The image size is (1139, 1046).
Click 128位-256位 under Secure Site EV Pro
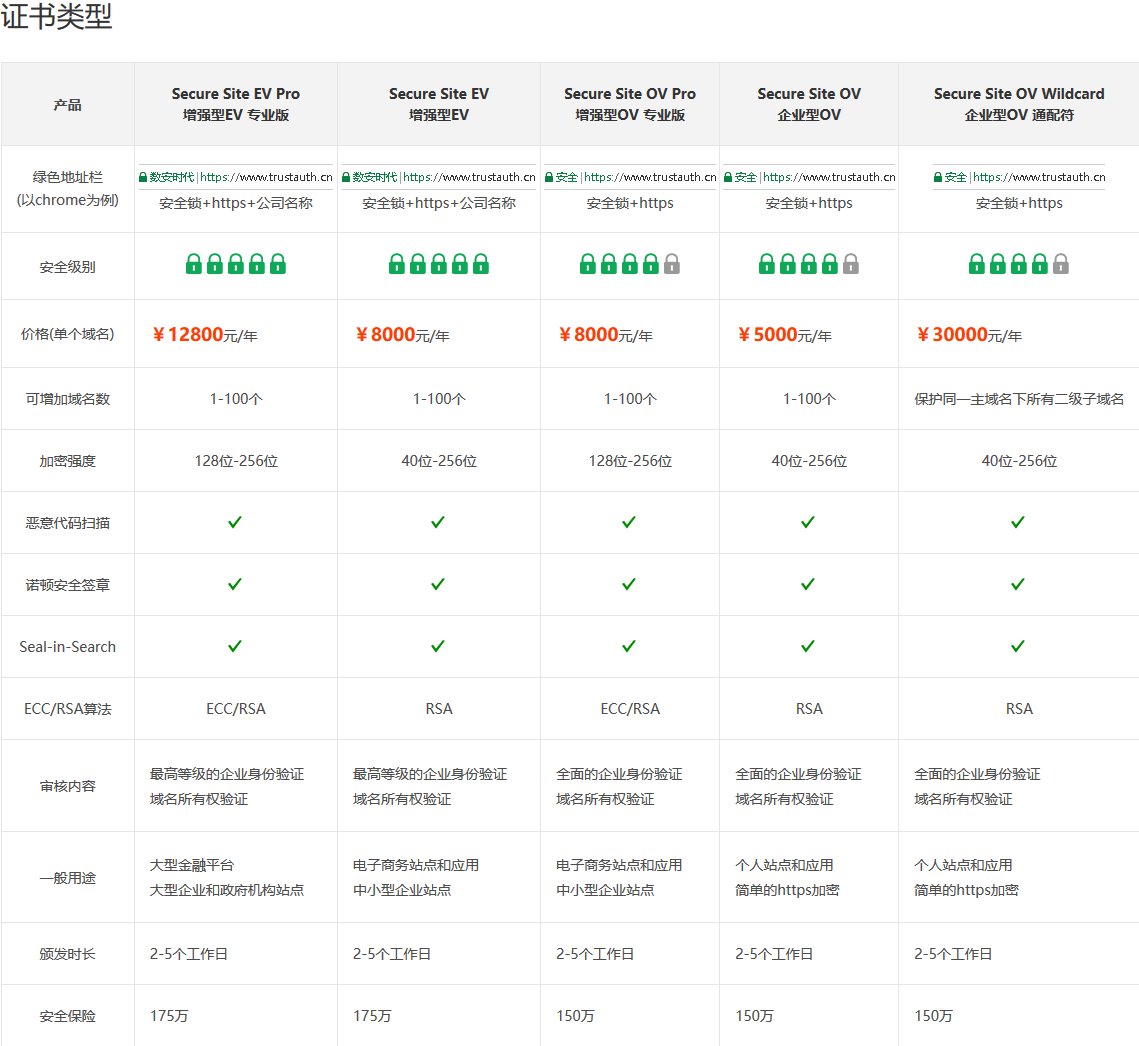point(236,461)
